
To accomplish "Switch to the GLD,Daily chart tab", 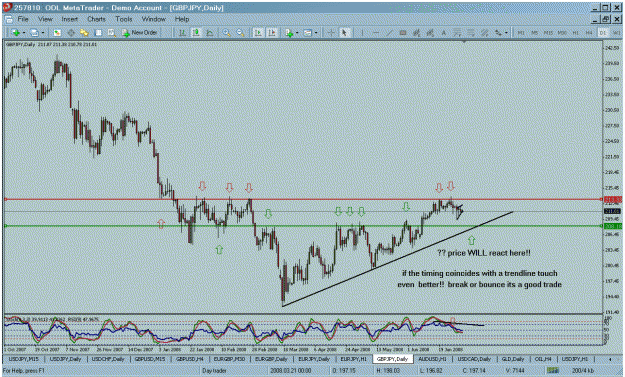I will pyautogui.click(x=513, y=359).
